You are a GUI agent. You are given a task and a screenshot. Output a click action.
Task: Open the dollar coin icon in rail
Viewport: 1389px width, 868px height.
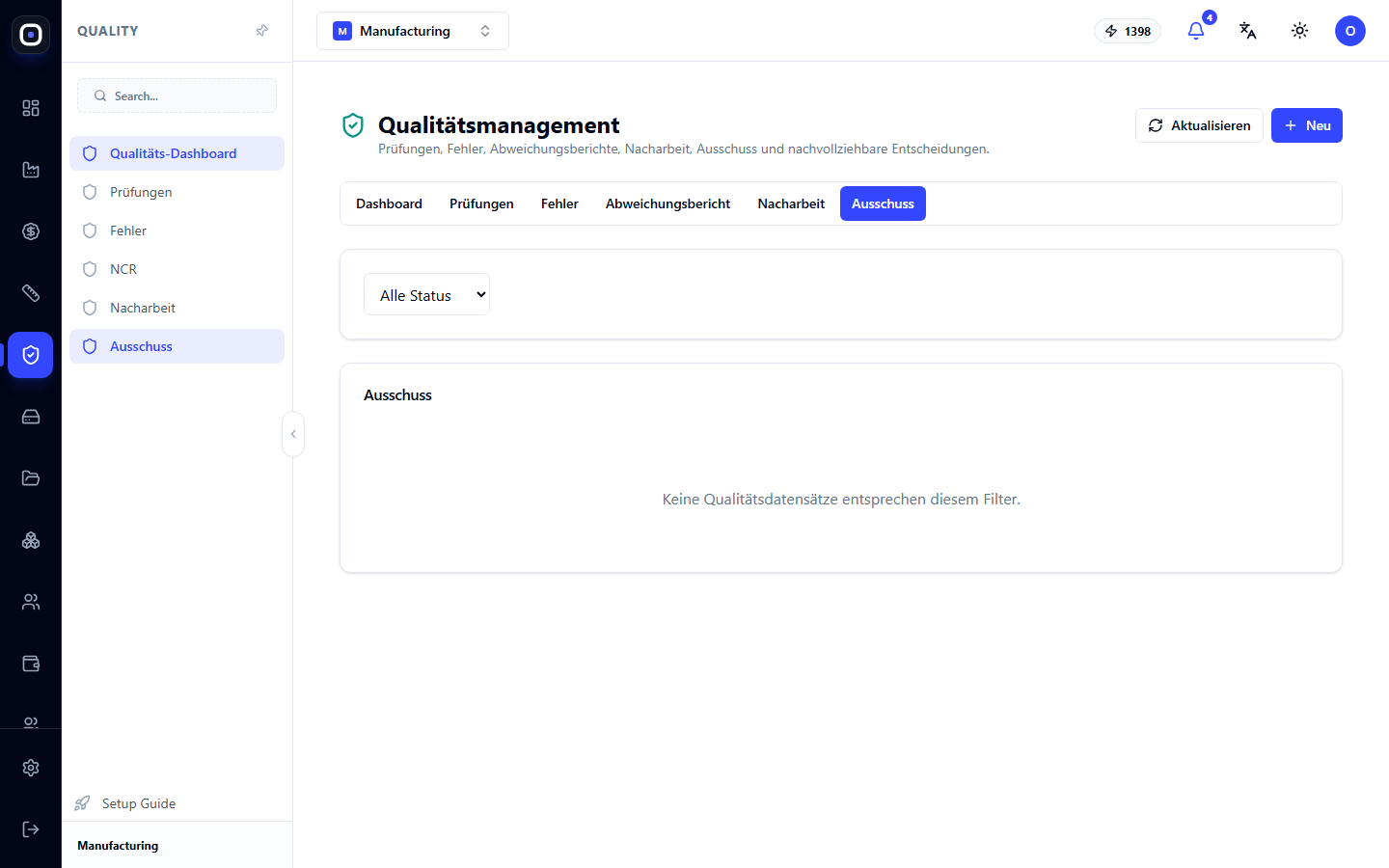[x=31, y=231]
